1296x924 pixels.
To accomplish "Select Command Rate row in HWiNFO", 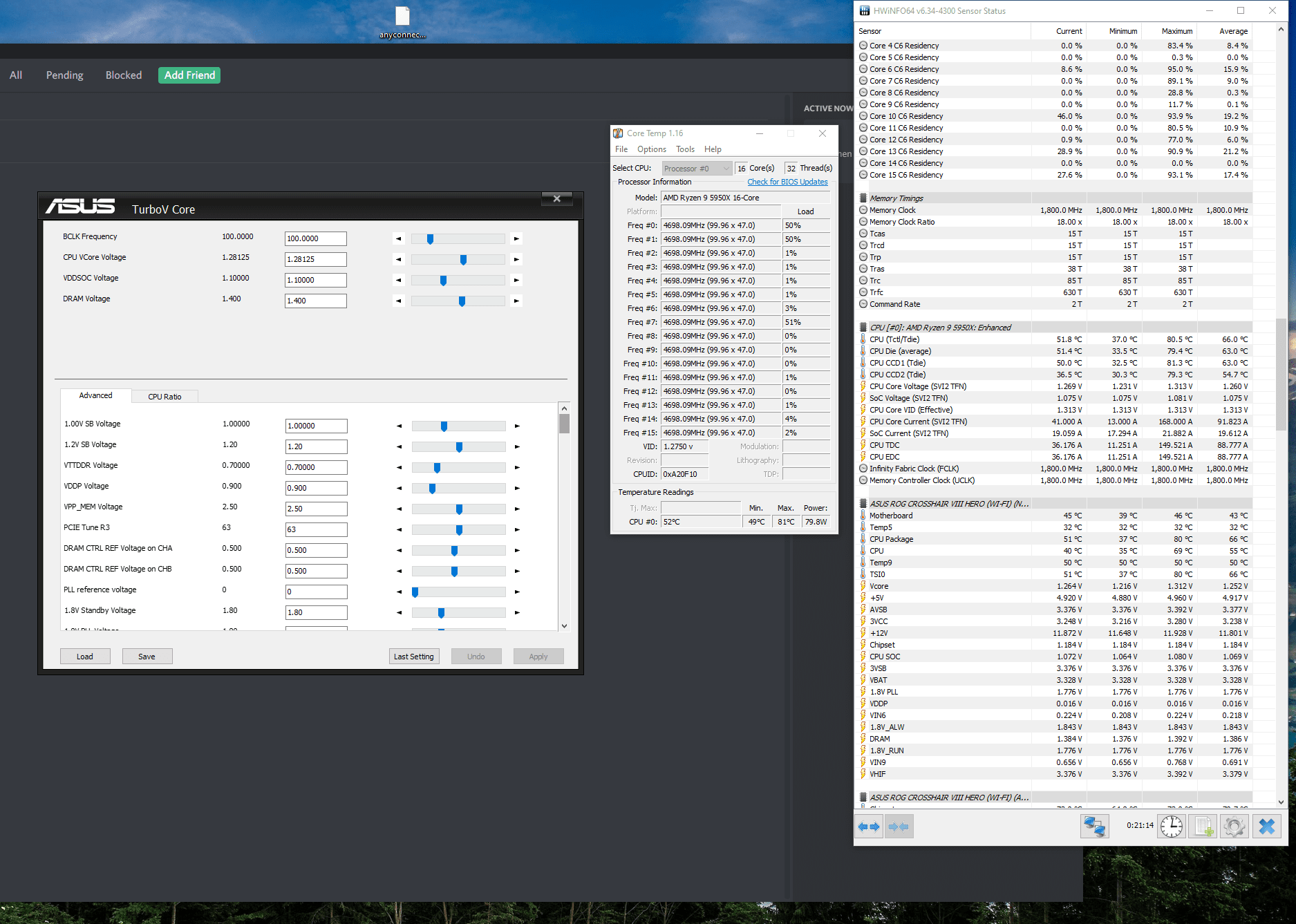I will click(1055, 304).
